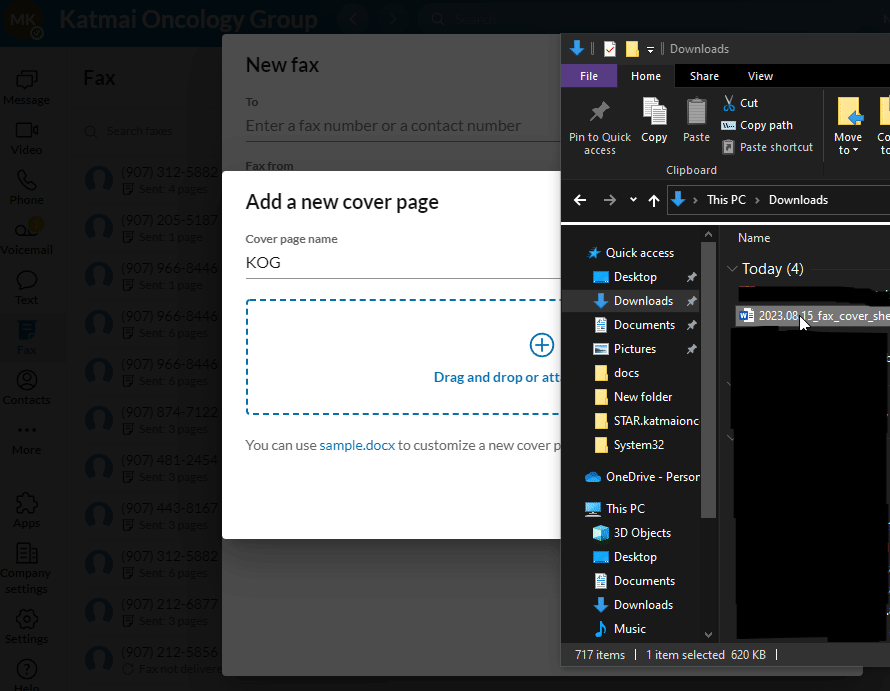890x691 pixels.
Task: Click the New folder icon in Explorer title bar
Action: (632, 49)
